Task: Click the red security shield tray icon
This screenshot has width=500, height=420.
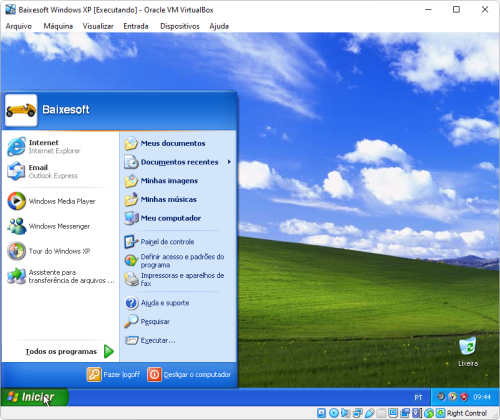Action: (x=464, y=397)
